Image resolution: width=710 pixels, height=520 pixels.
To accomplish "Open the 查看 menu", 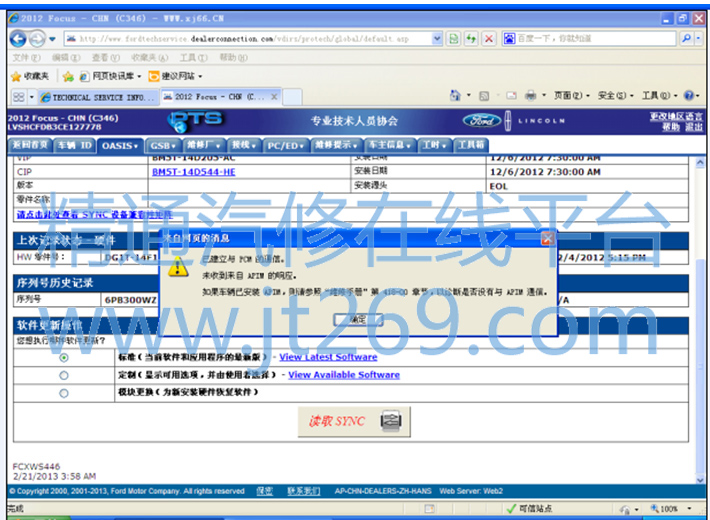I will click(106, 58).
